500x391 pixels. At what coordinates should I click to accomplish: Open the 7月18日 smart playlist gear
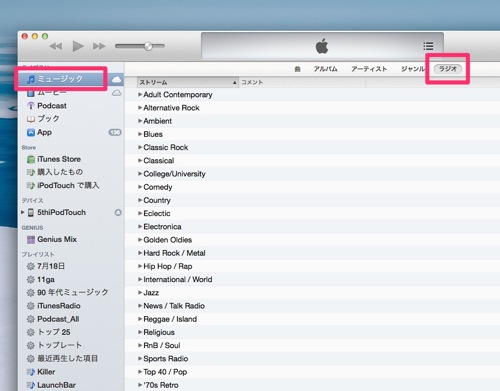(31, 266)
